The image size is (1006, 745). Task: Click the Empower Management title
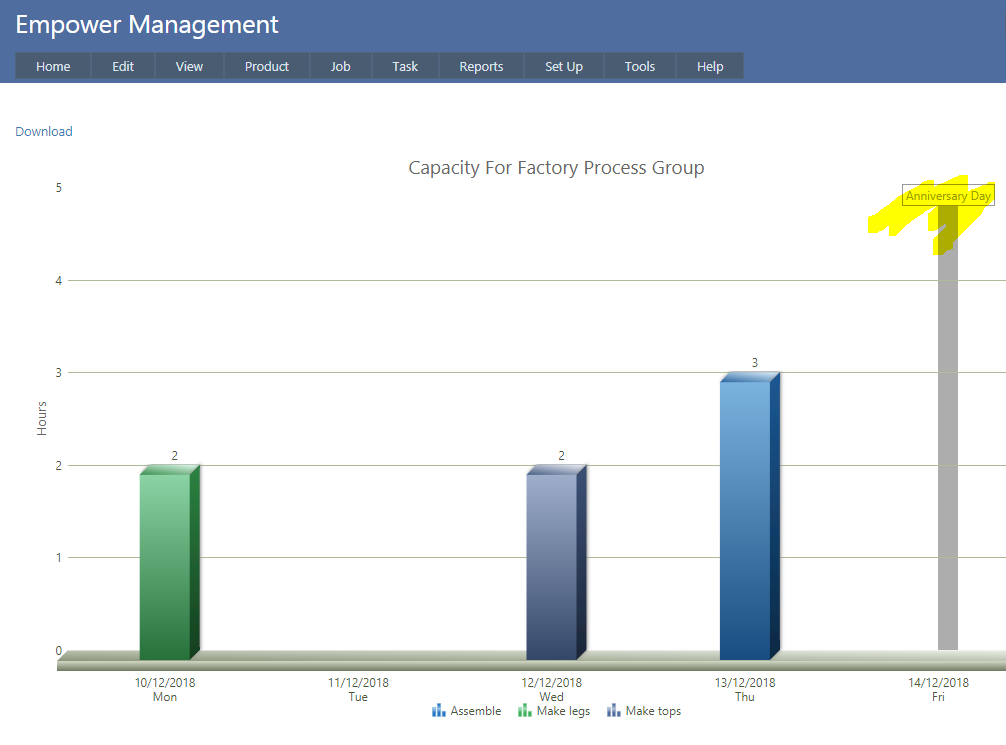tap(147, 25)
